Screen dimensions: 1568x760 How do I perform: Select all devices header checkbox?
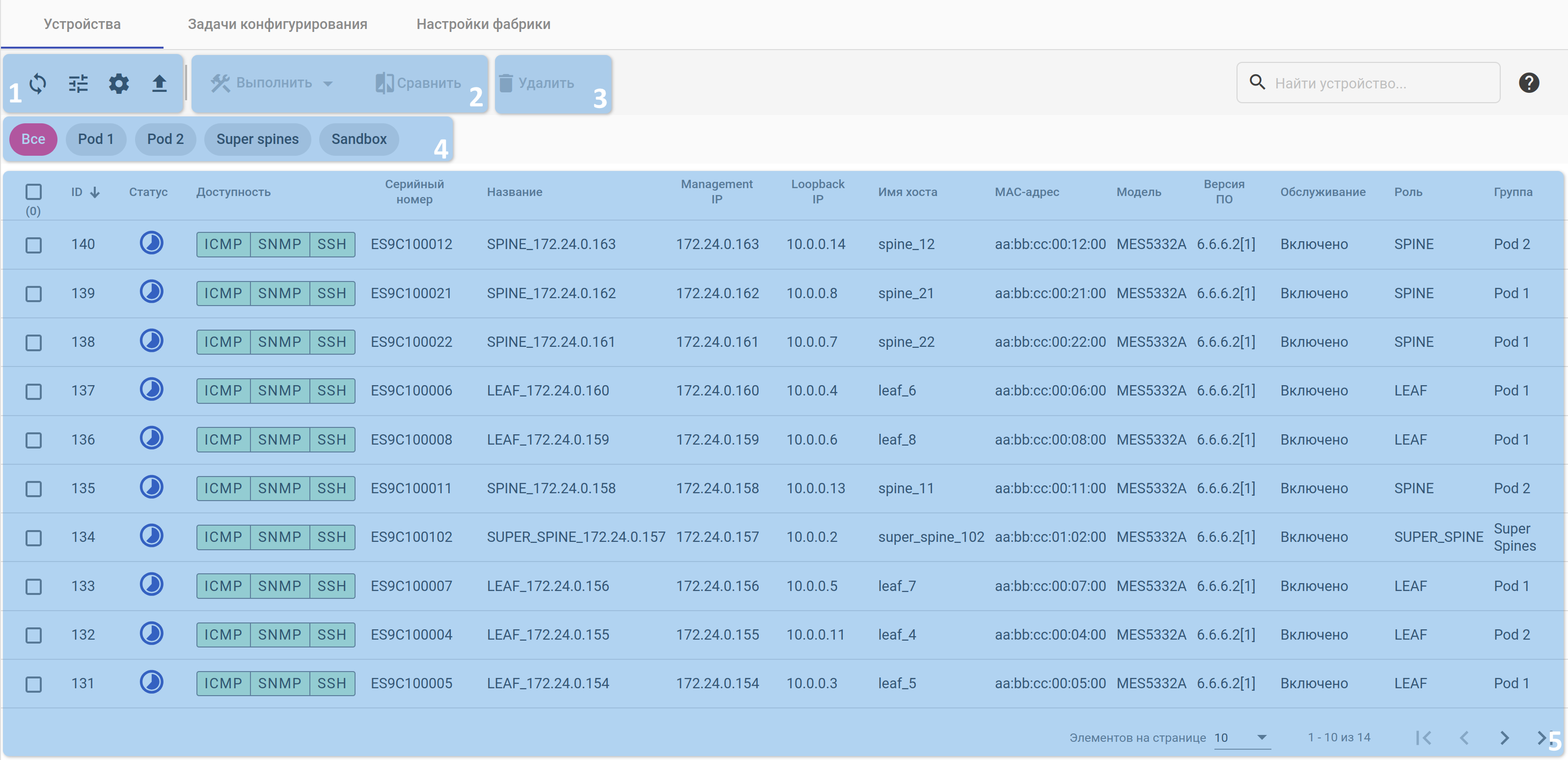click(33, 193)
